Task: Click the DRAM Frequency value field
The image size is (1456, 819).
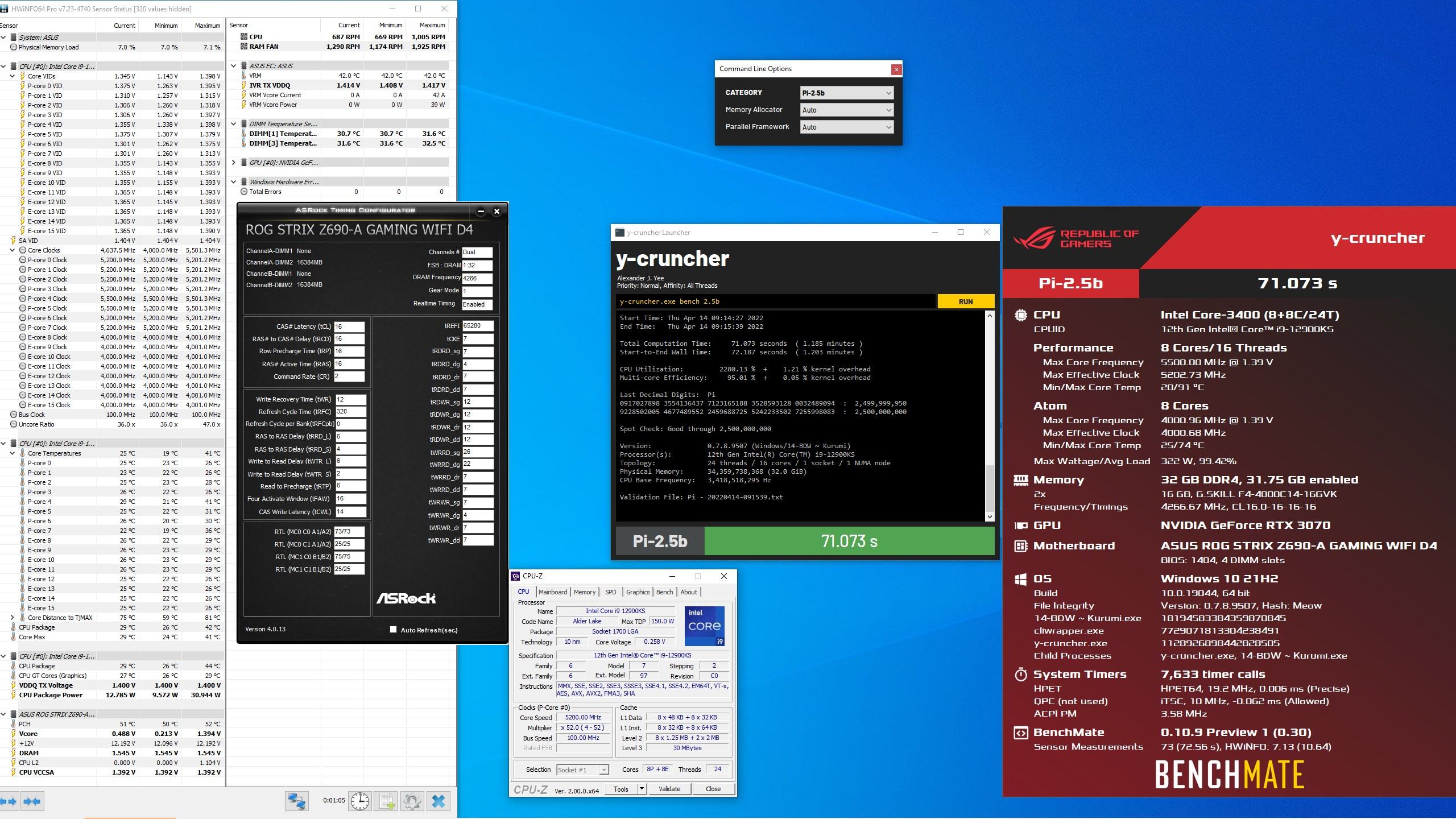Action: 477,278
